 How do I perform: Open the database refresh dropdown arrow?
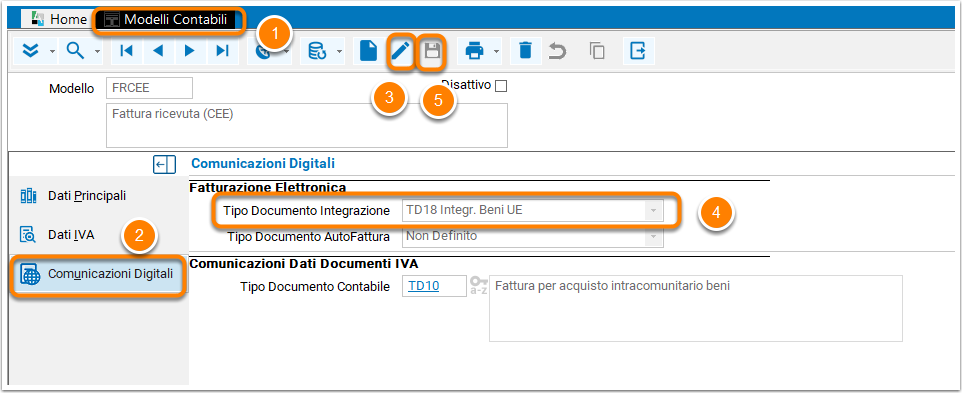click(339, 51)
